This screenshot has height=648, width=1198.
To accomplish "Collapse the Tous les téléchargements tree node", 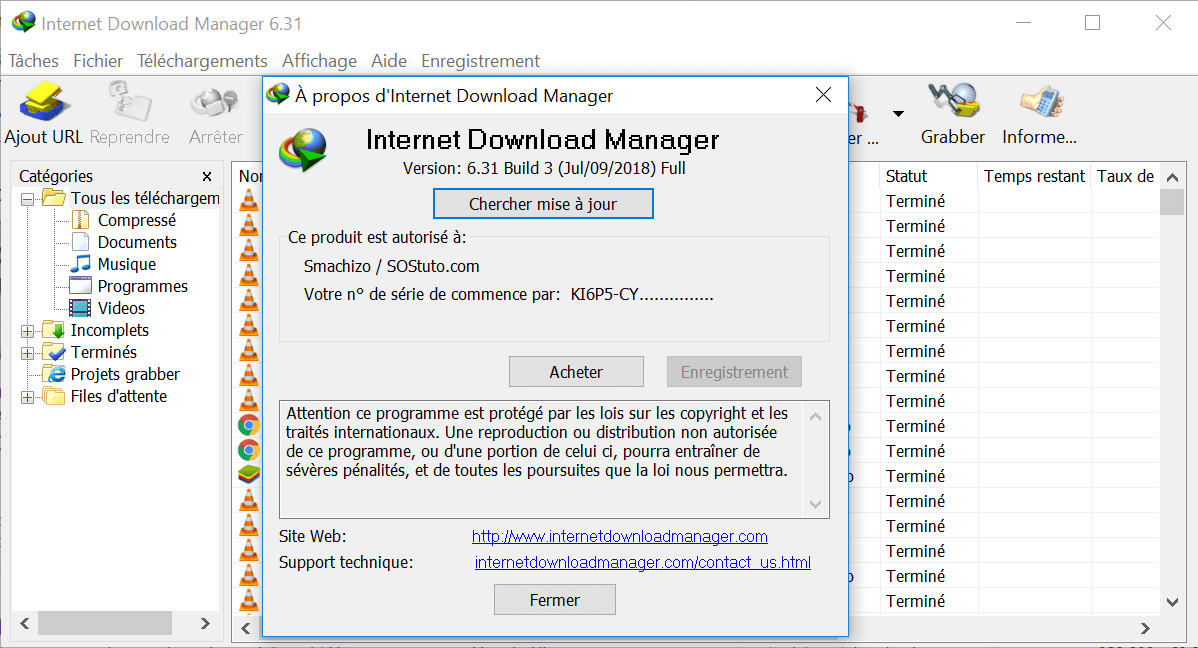I will [x=28, y=199].
